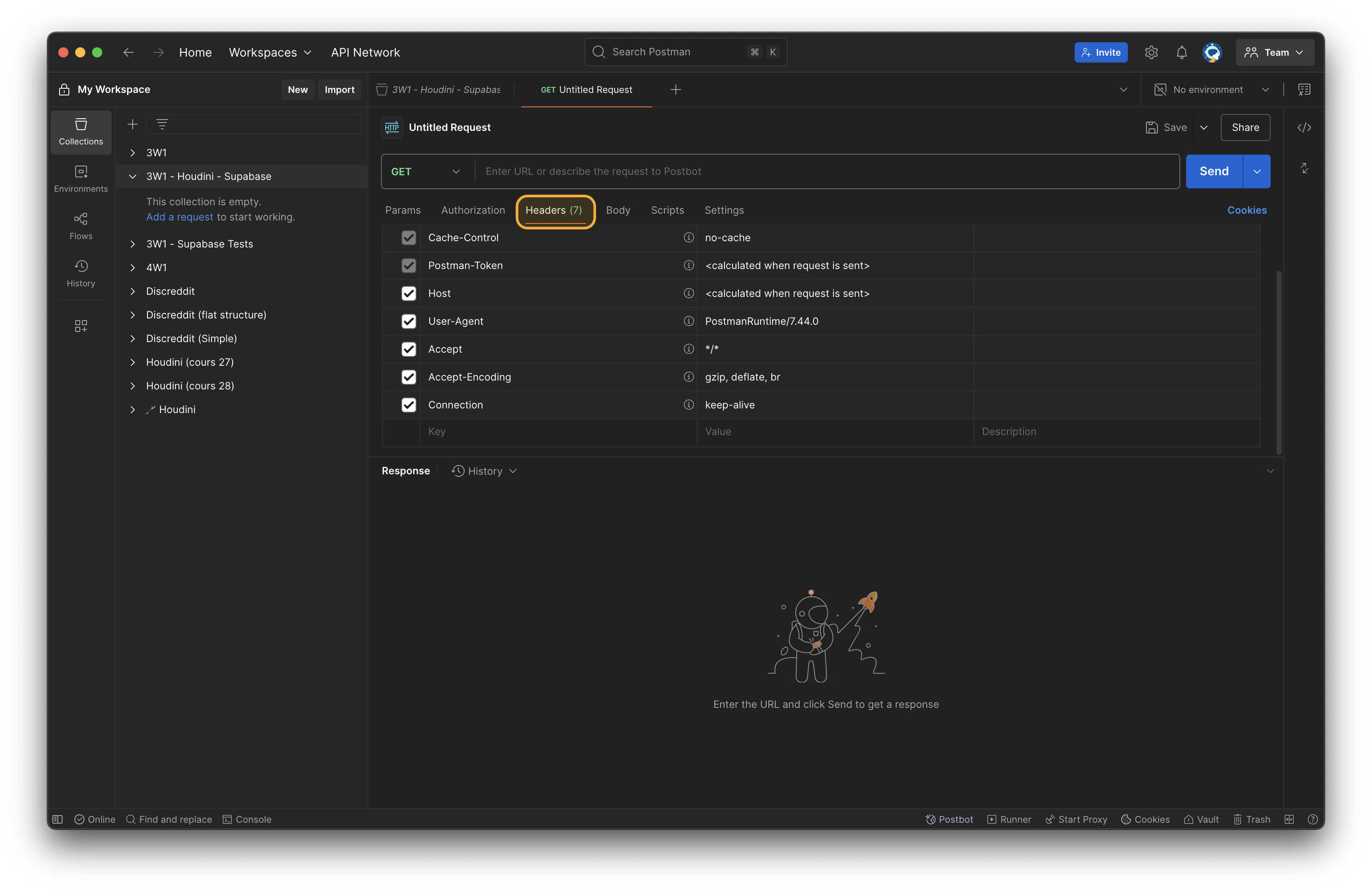Open the settings gear icon
Viewport: 1372px width, 892px height.
point(1151,52)
